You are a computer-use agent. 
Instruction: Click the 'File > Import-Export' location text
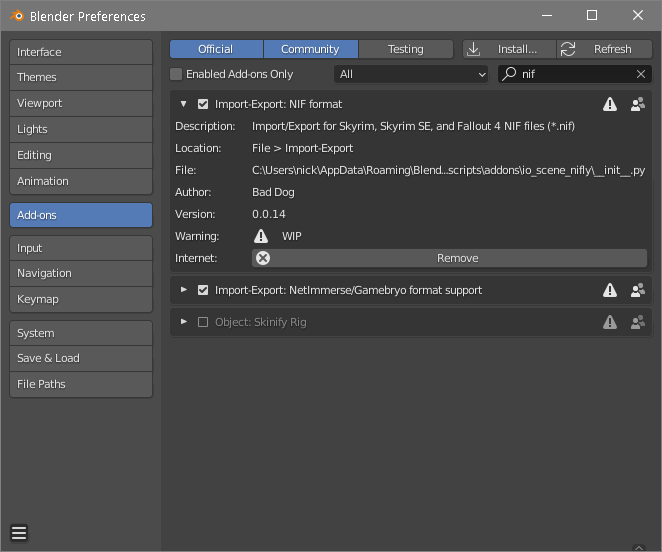click(x=302, y=148)
